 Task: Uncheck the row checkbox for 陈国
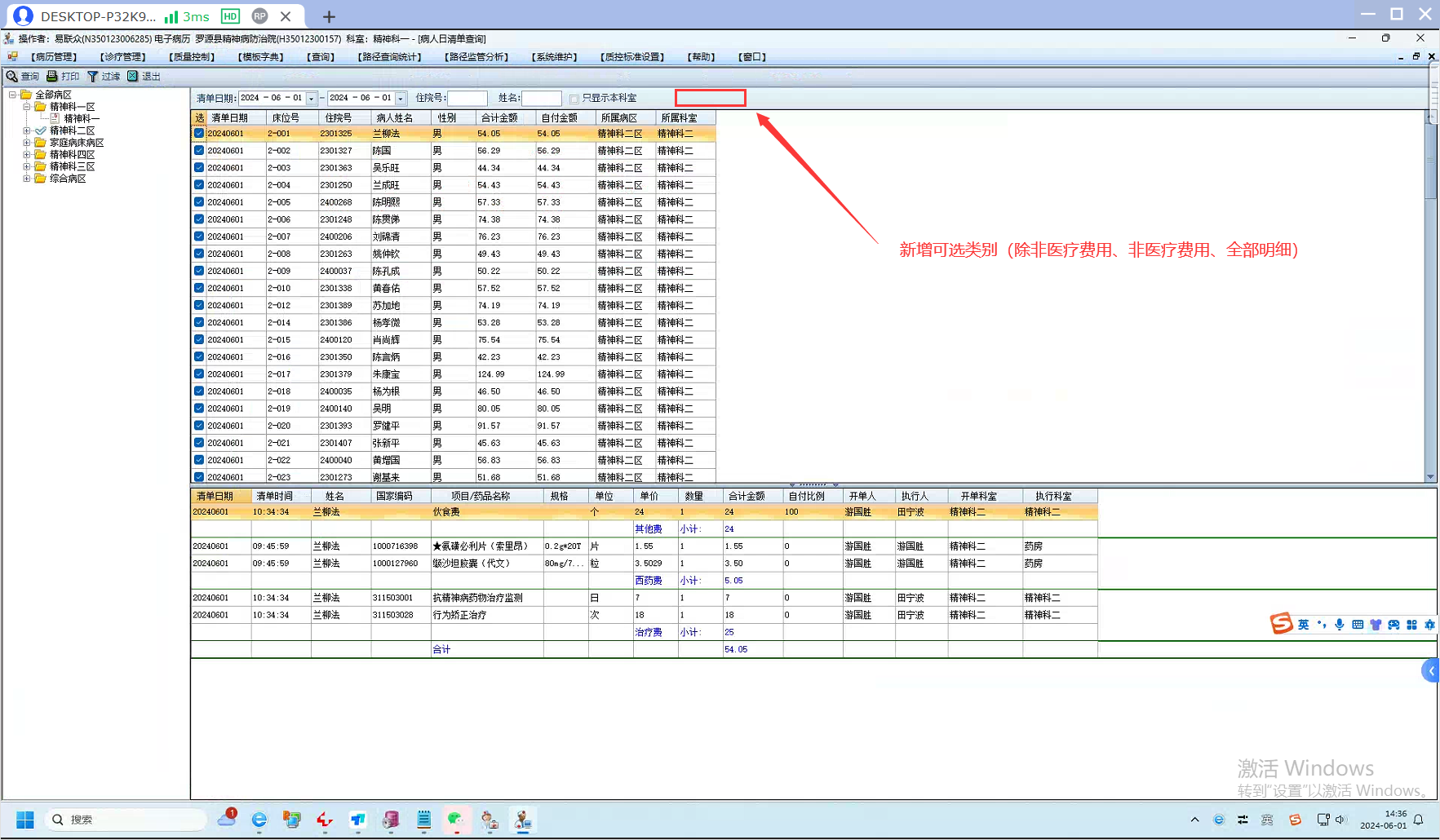pyautogui.click(x=199, y=151)
